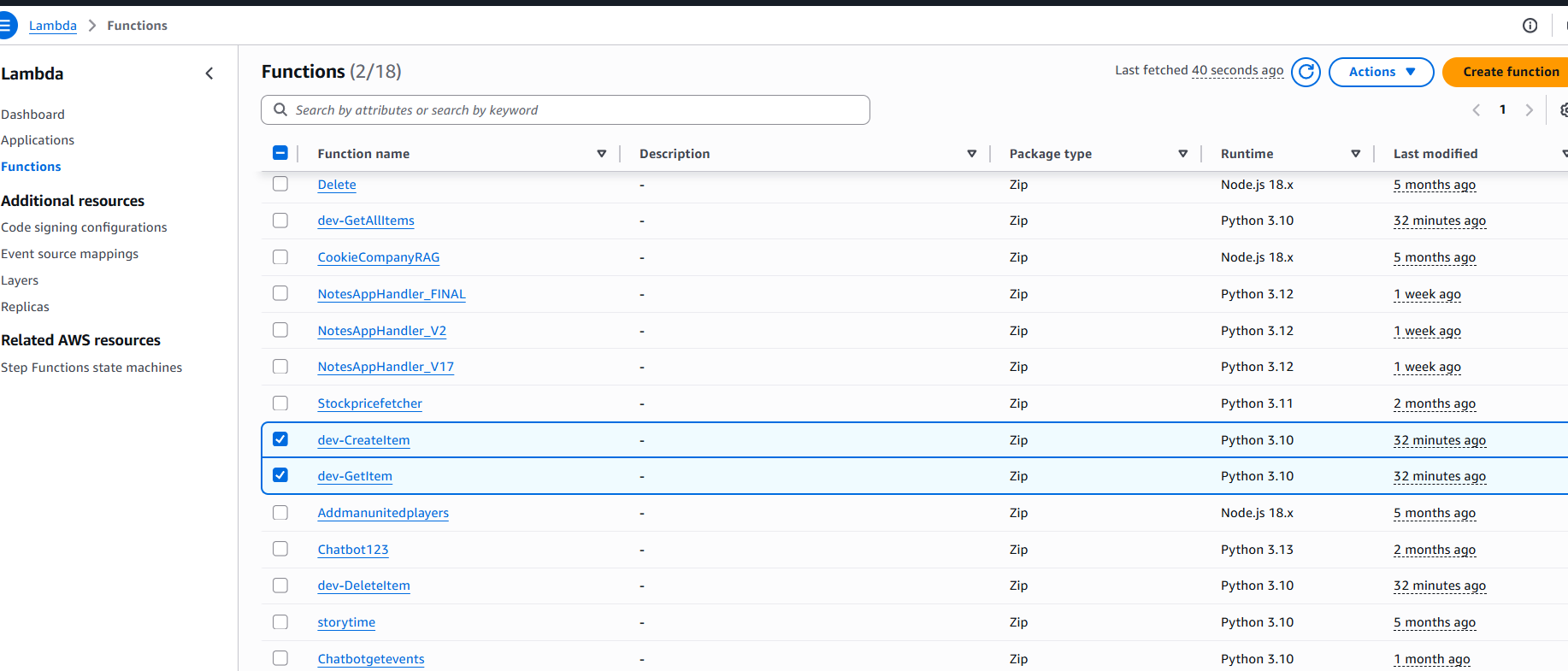Go to next page with right arrow
Image resolution: width=1568 pixels, height=671 pixels.
click(x=1529, y=110)
